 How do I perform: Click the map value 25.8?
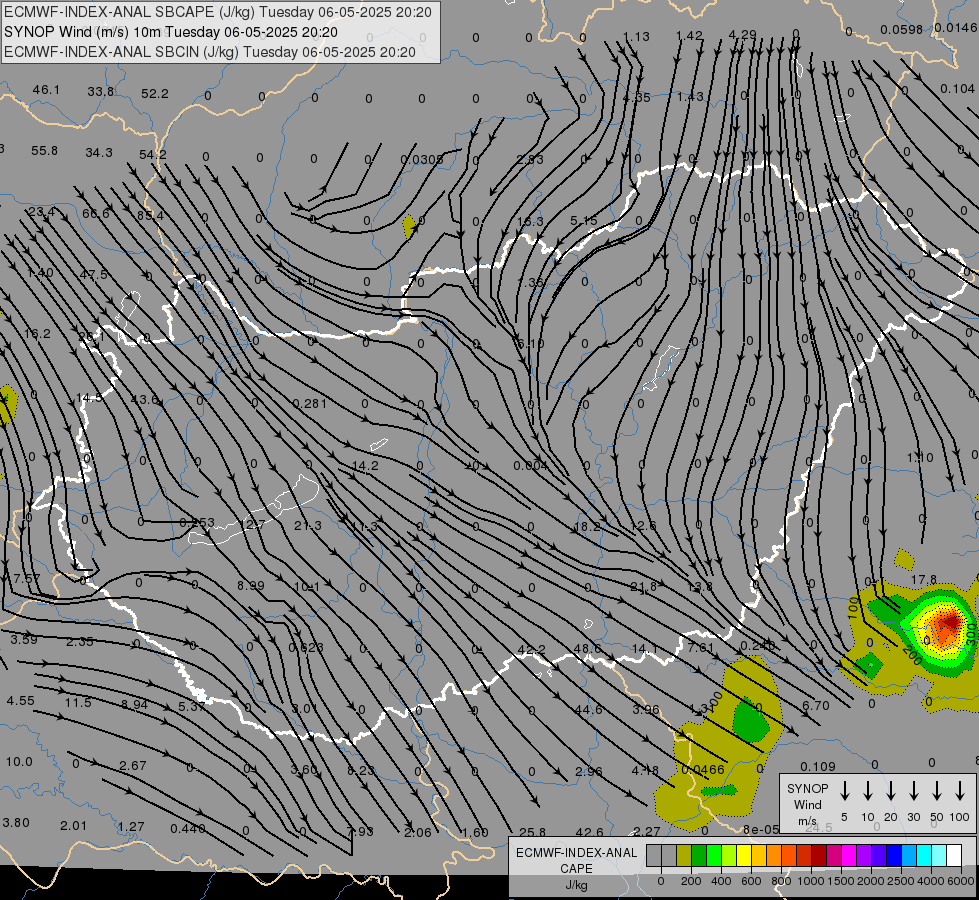coord(532,832)
